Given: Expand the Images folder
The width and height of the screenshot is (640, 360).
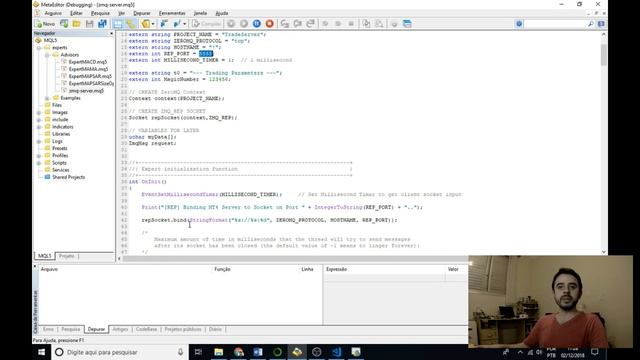Looking at the screenshot, I should coord(39,112).
